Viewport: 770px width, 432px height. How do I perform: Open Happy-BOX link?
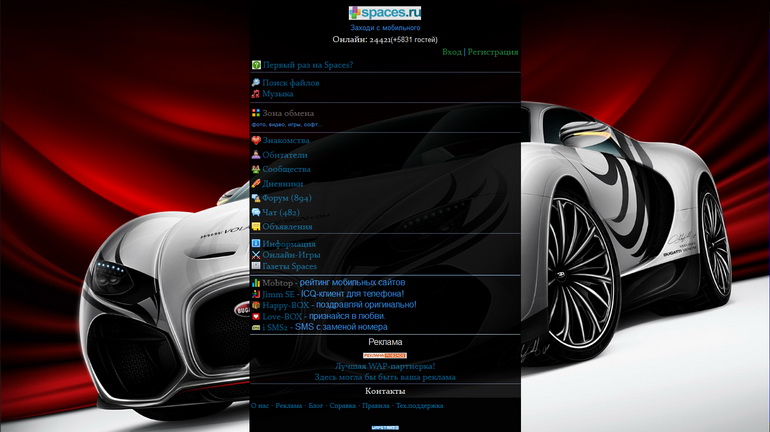285,305
